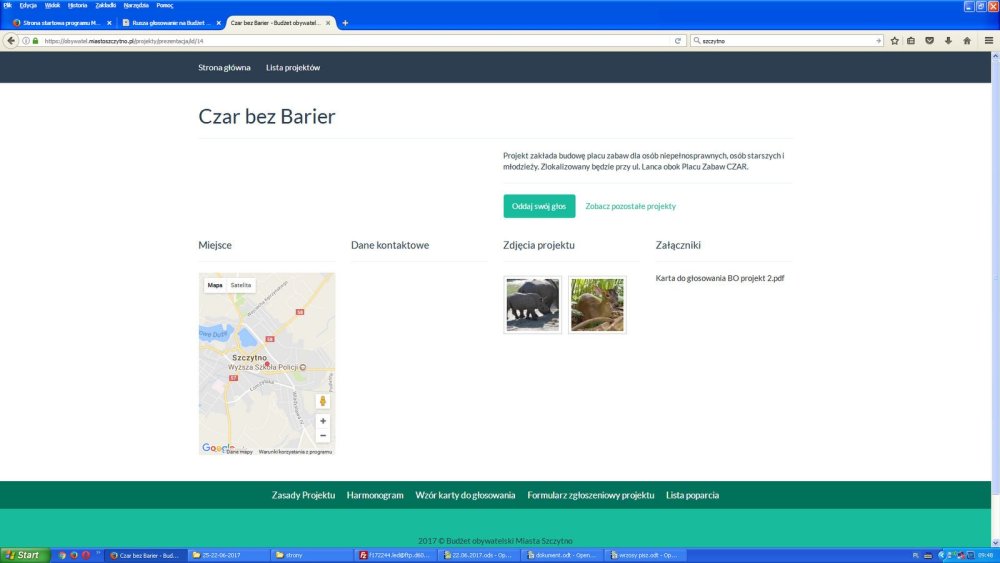Open the first project photo thumbnail
Image resolution: width=1000 pixels, height=563 pixels.
(x=533, y=305)
